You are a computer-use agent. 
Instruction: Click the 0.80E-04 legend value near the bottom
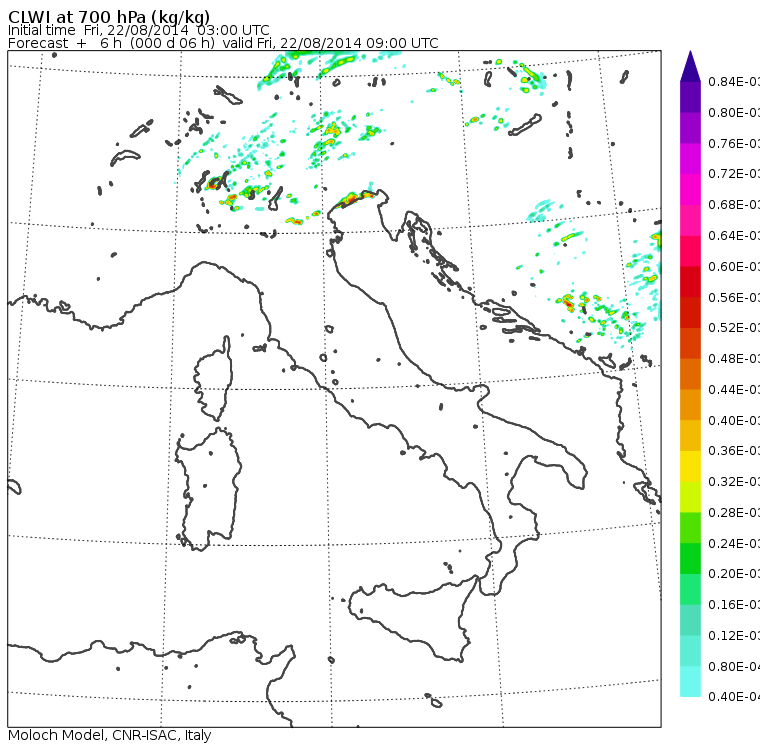[x=734, y=667]
